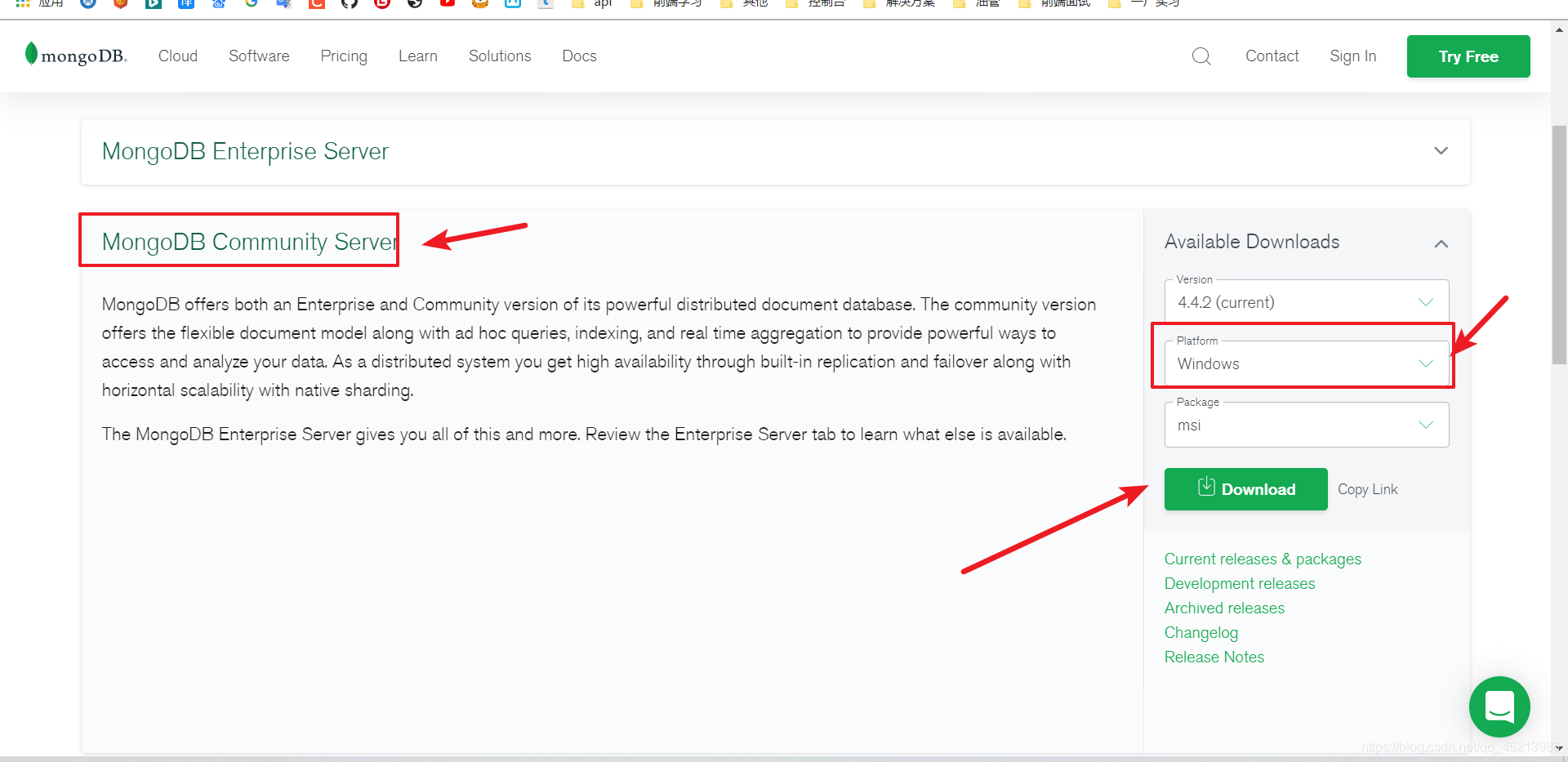Open the Pricing menu
The image size is (1568, 762).
tap(344, 56)
